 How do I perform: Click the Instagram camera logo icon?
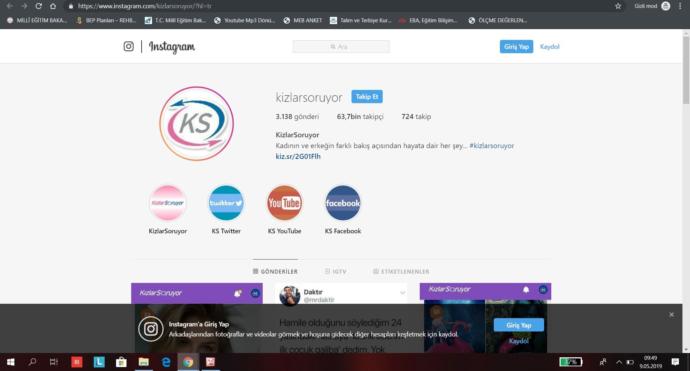click(128, 46)
